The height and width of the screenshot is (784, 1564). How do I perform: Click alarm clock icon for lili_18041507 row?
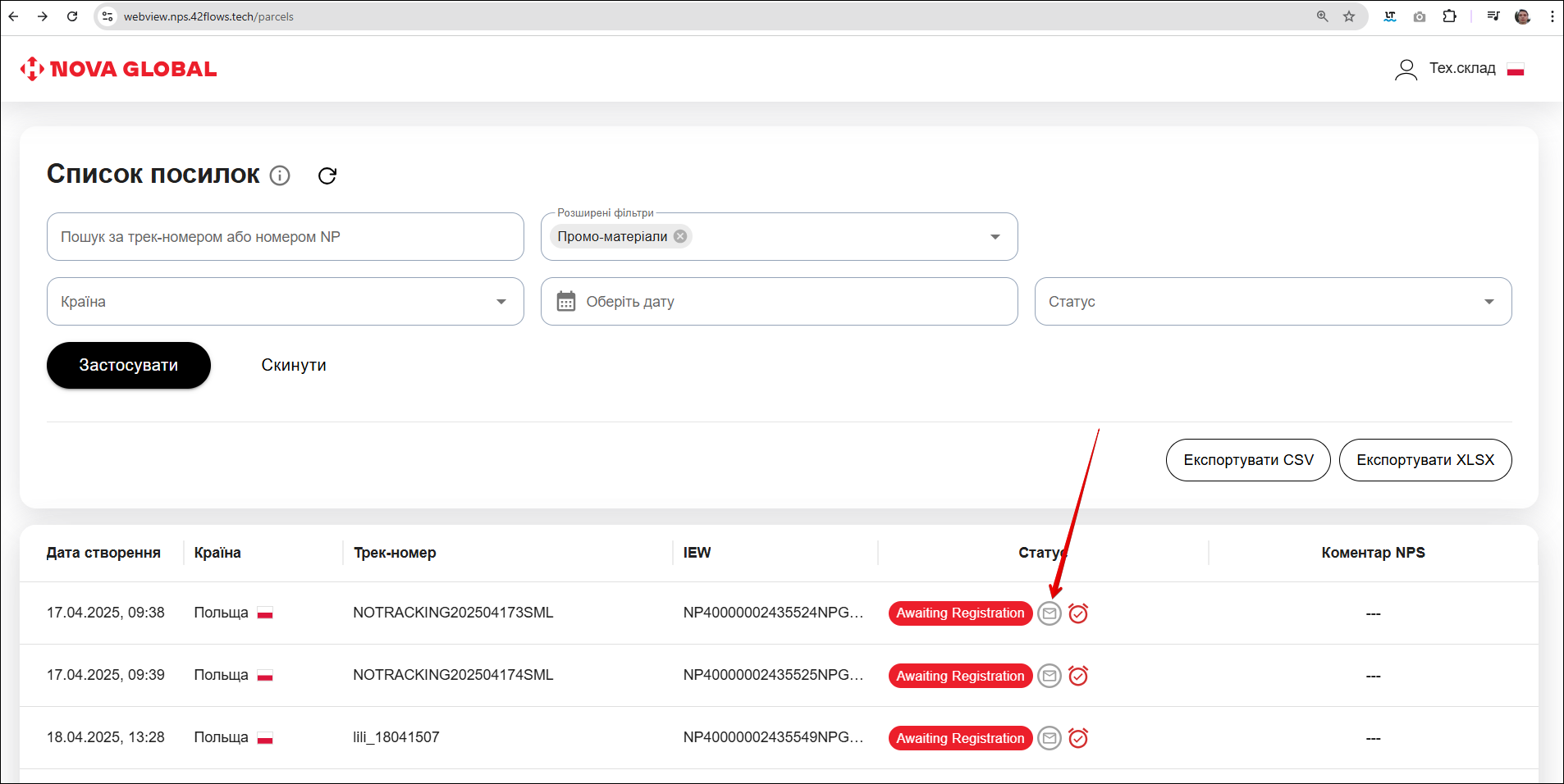[1078, 738]
